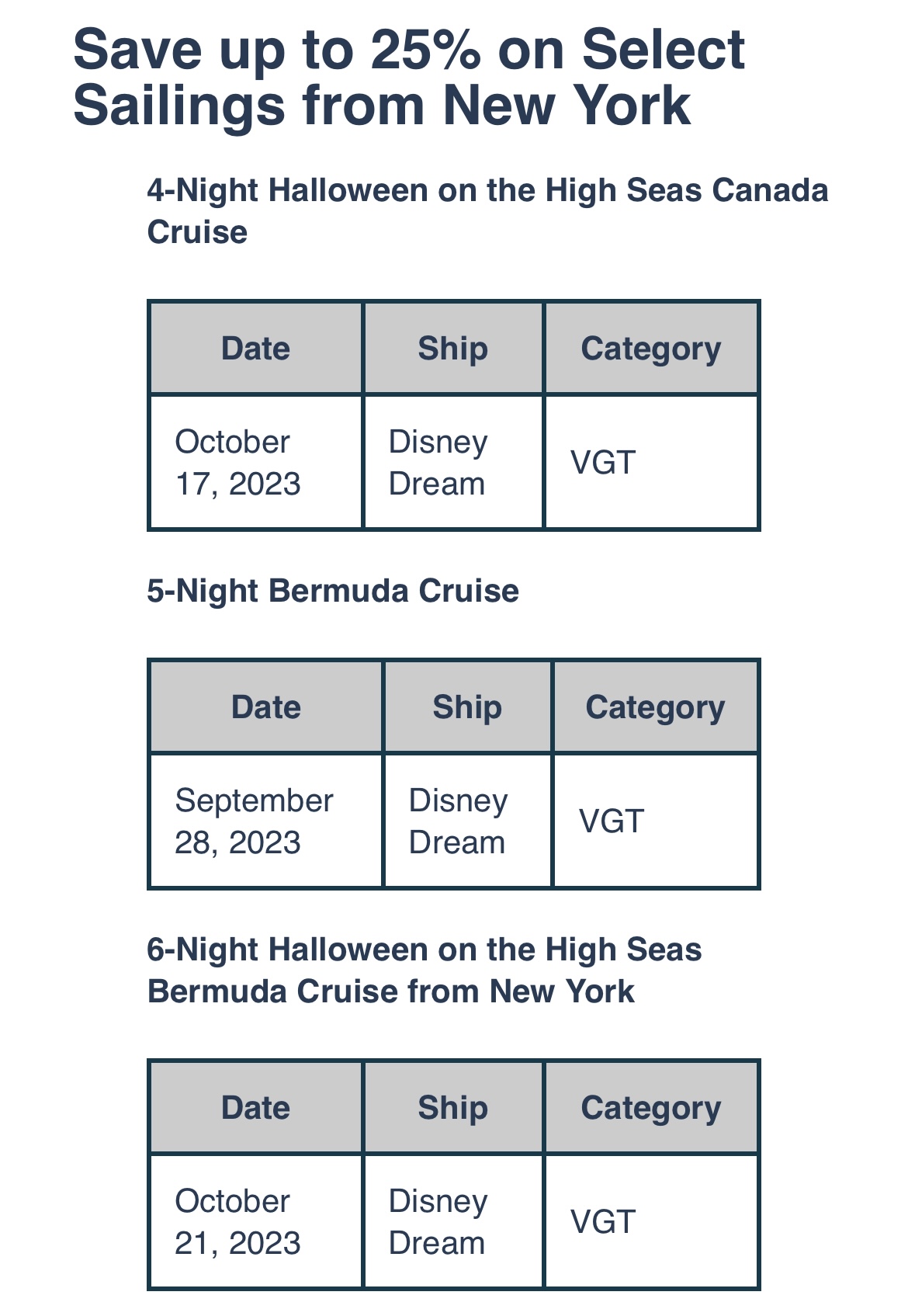
Task: Select the October 17, 2023 date cell
Action: click(238, 463)
